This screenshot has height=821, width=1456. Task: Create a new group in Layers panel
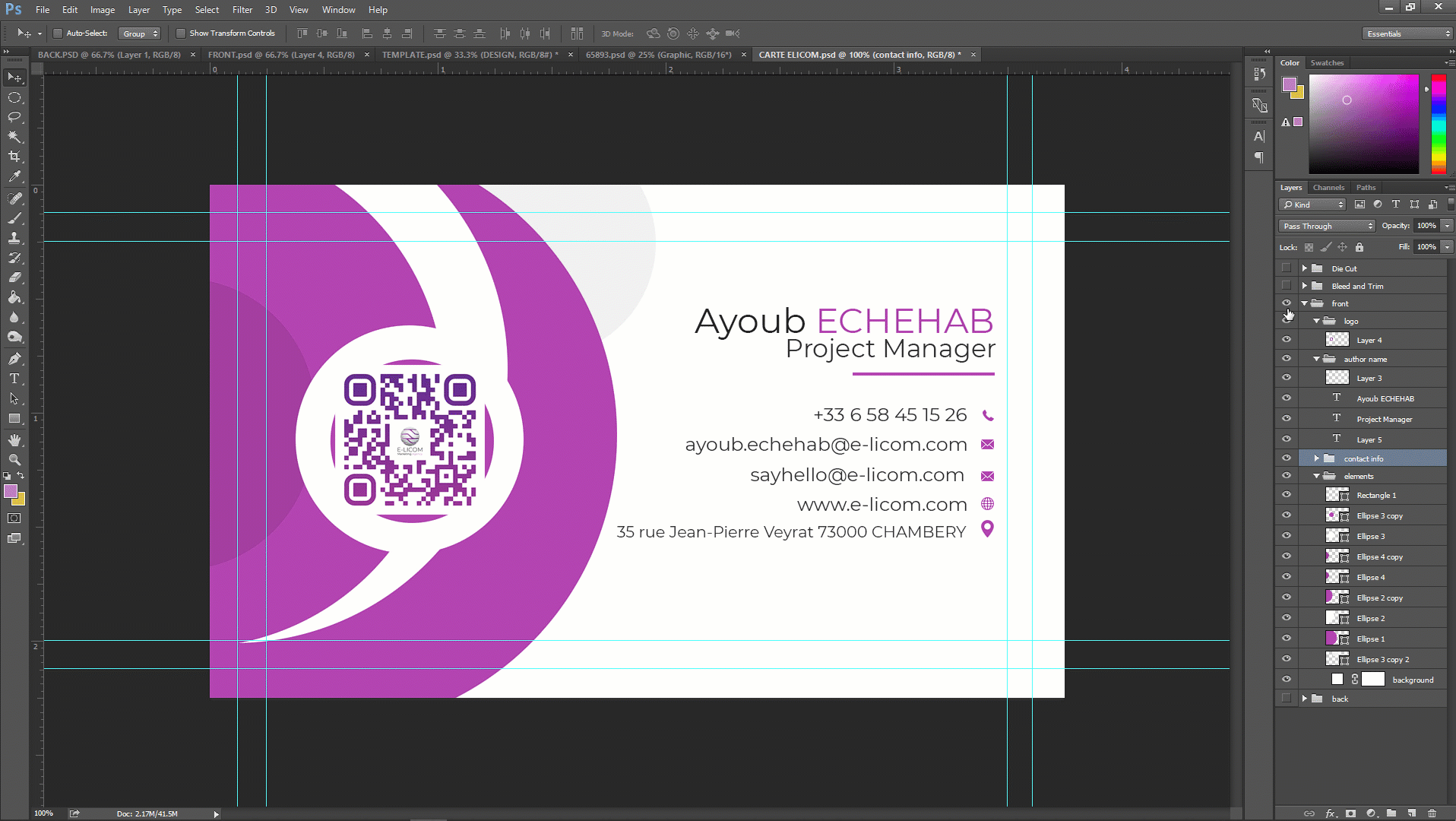pos(1391,813)
